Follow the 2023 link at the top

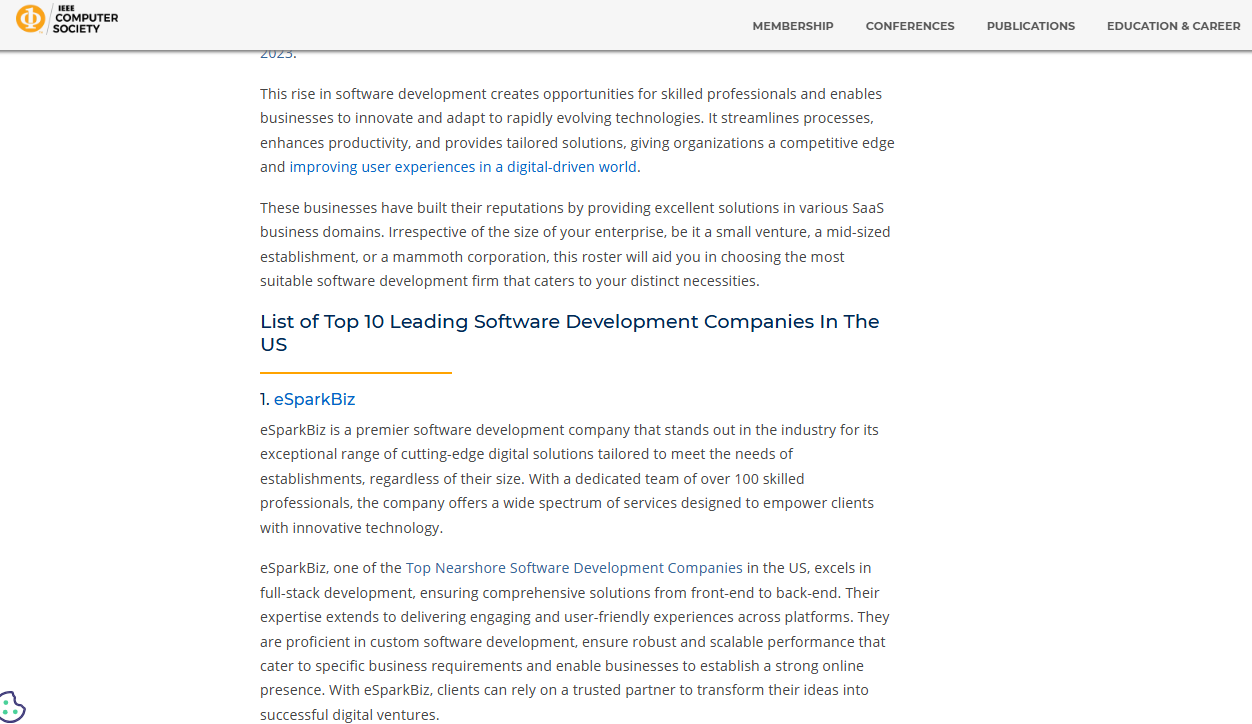tap(276, 54)
